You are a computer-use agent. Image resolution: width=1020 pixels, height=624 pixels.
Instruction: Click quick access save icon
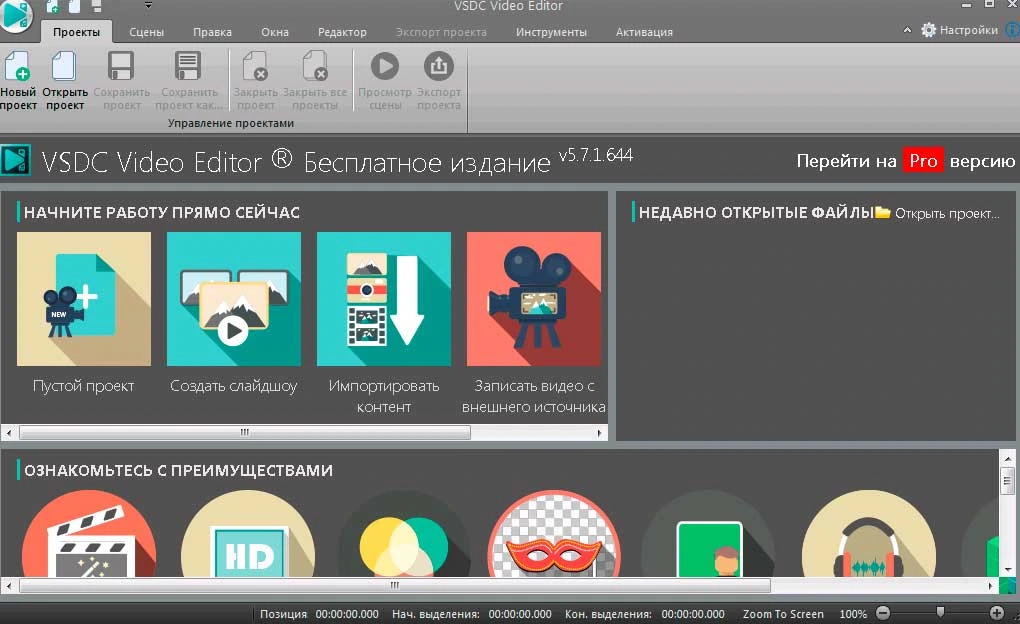tap(96, 7)
